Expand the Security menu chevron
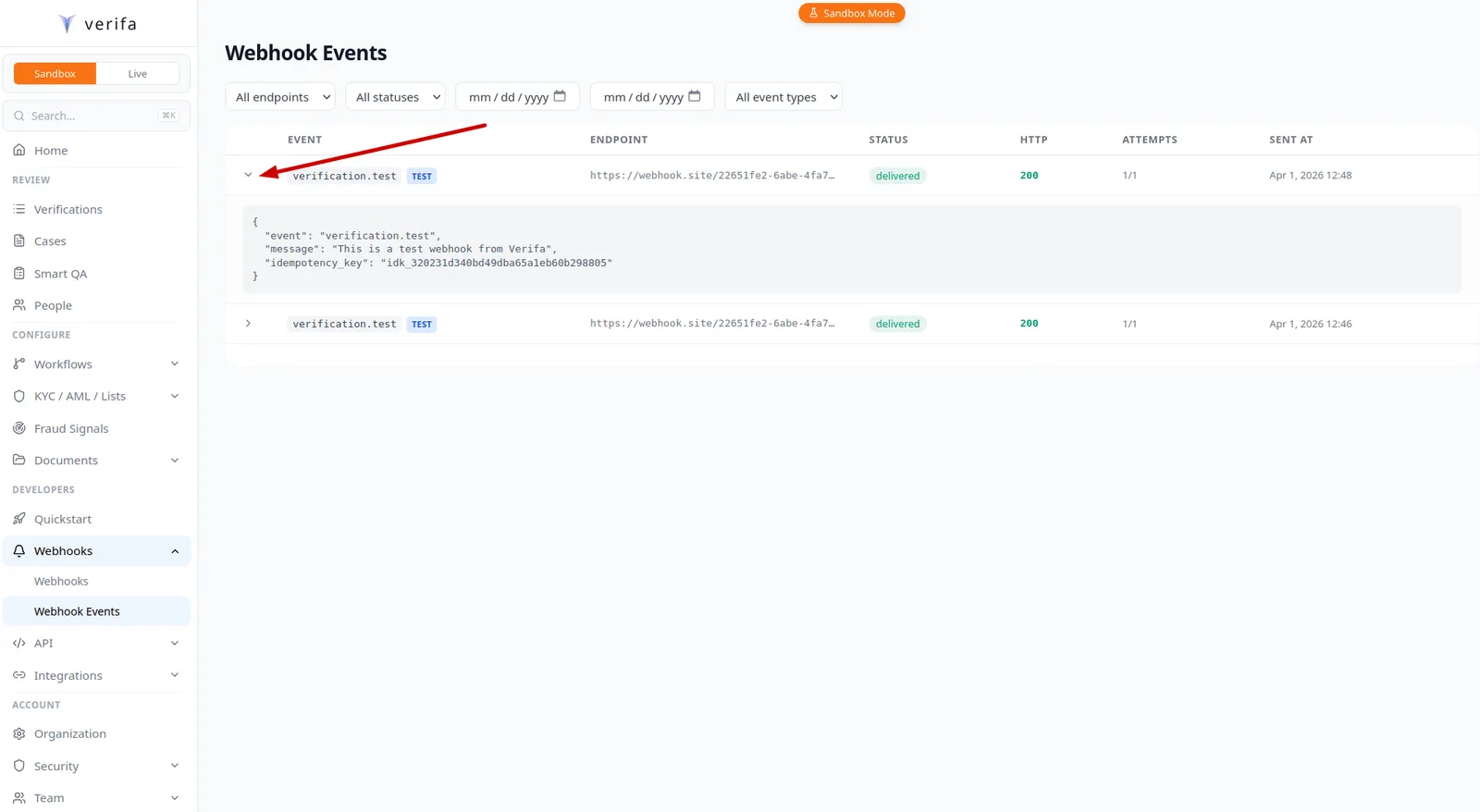This screenshot has height=812, width=1480. (175, 766)
